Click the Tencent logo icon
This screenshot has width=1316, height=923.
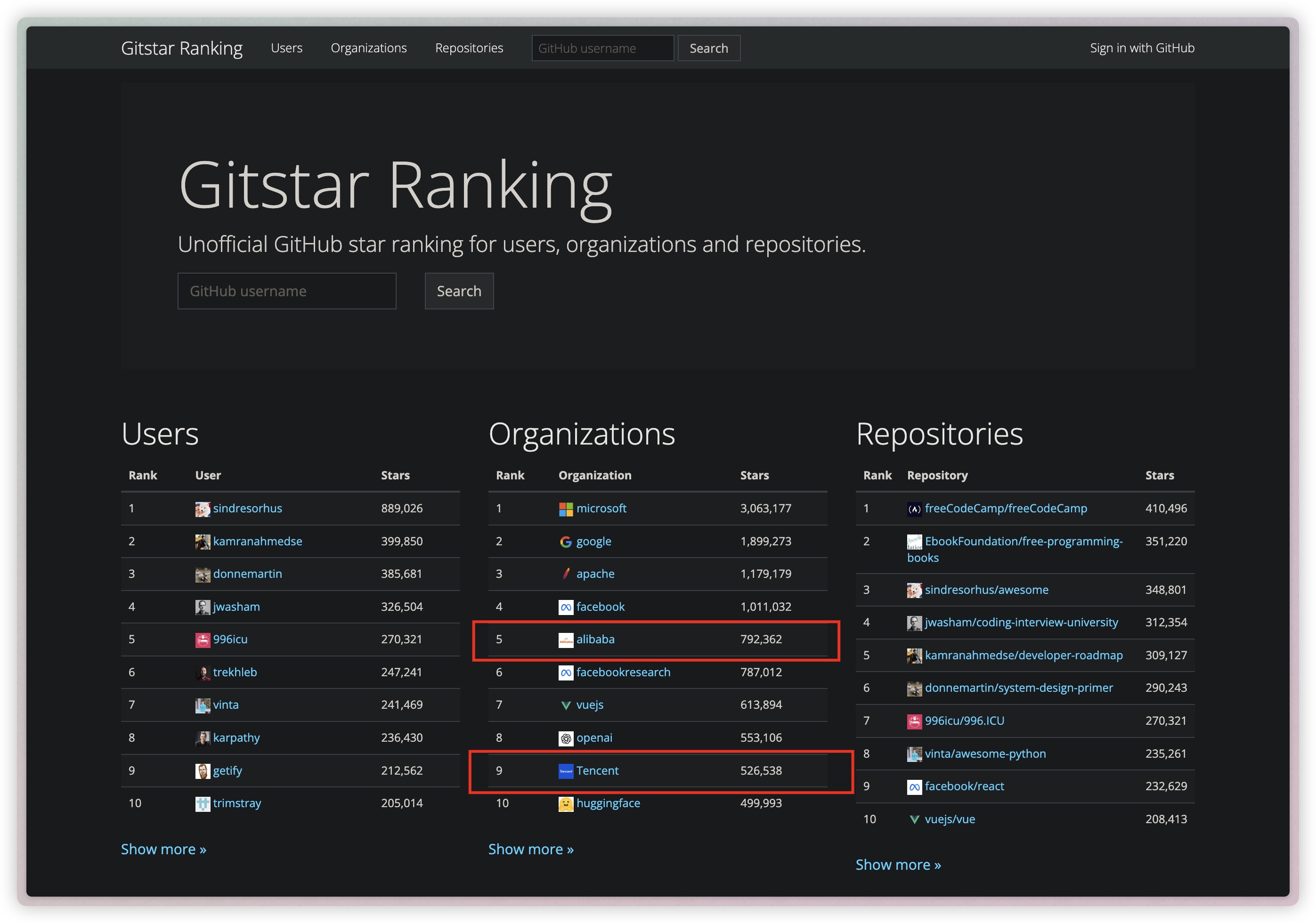(x=566, y=770)
